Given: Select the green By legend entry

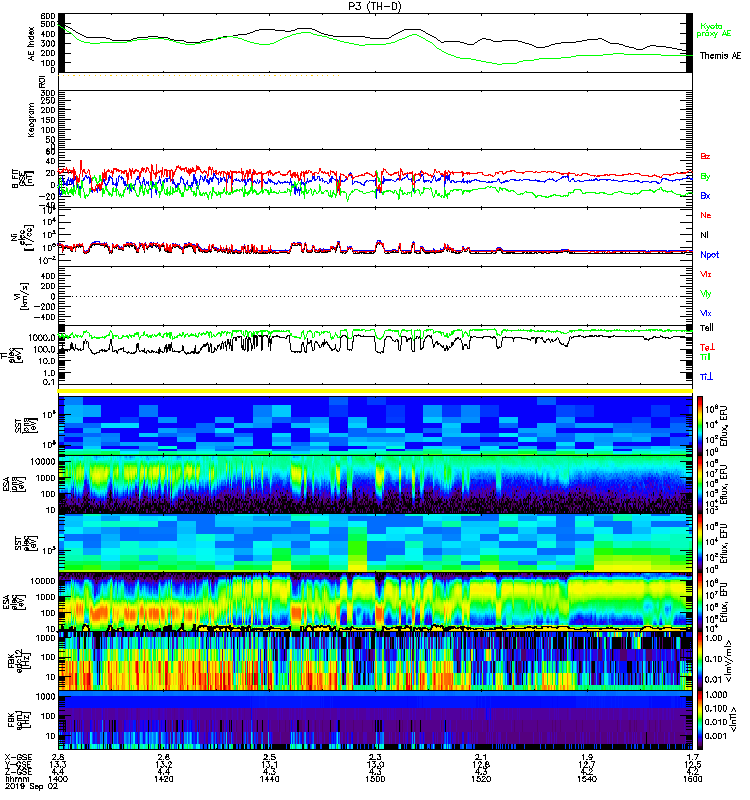Looking at the screenshot, I should (x=705, y=177).
